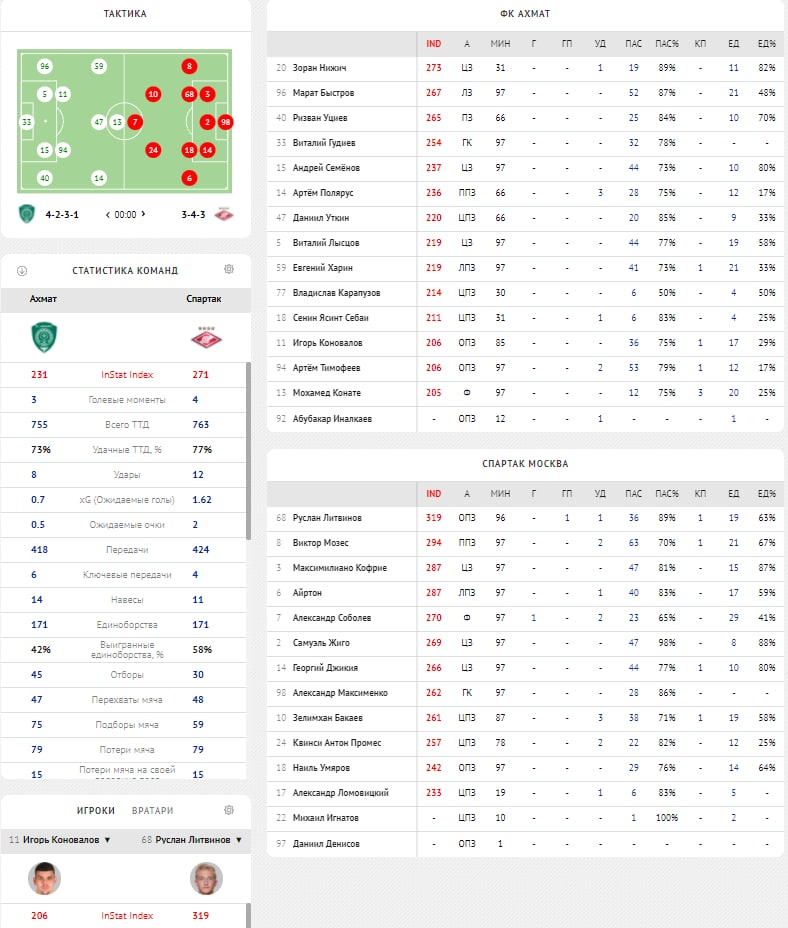The image size is (788, 928).
Task: Click Руслан Литвинов player photo thumbnail
Action: pyautogui.click(x=205, y=879)
